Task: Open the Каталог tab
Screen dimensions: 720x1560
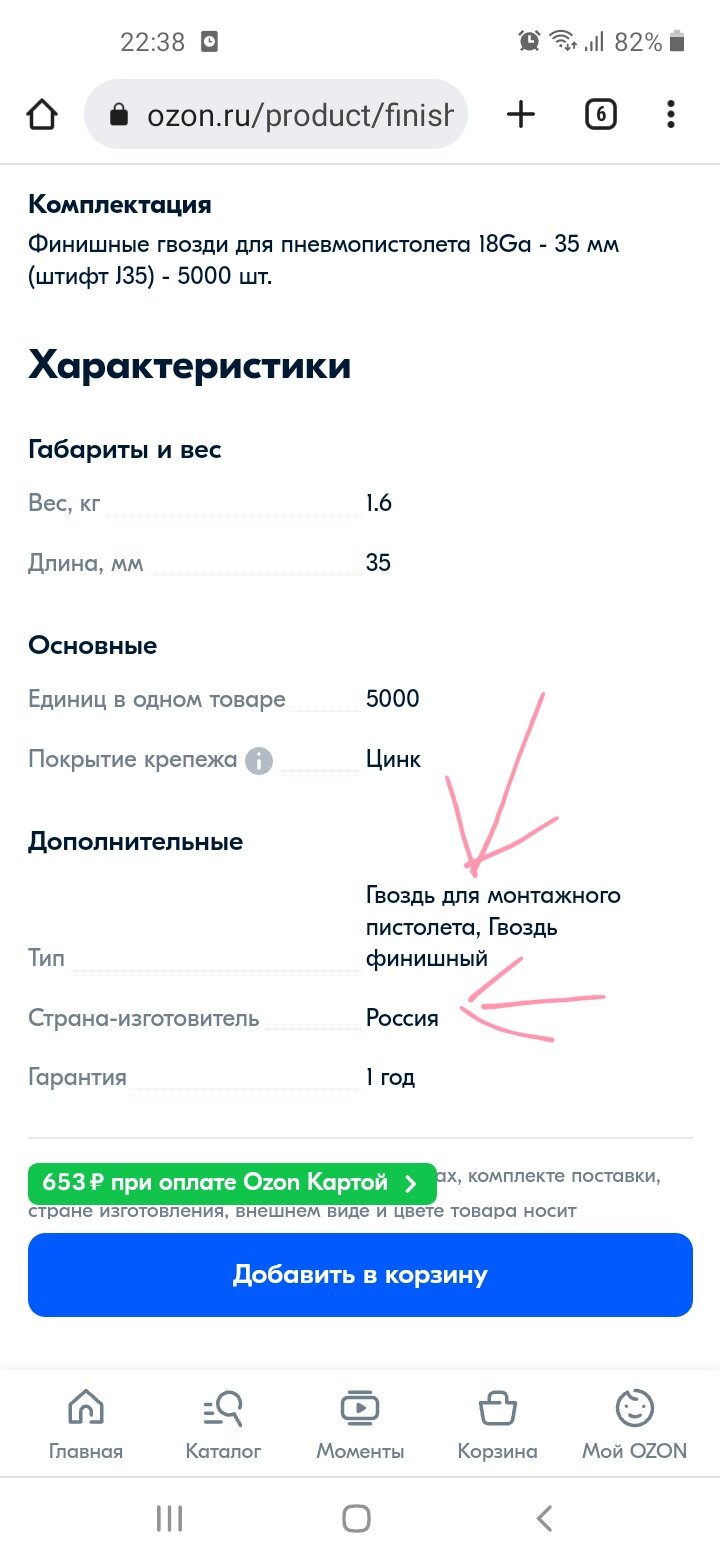Action: click(x=223, y=1422)
